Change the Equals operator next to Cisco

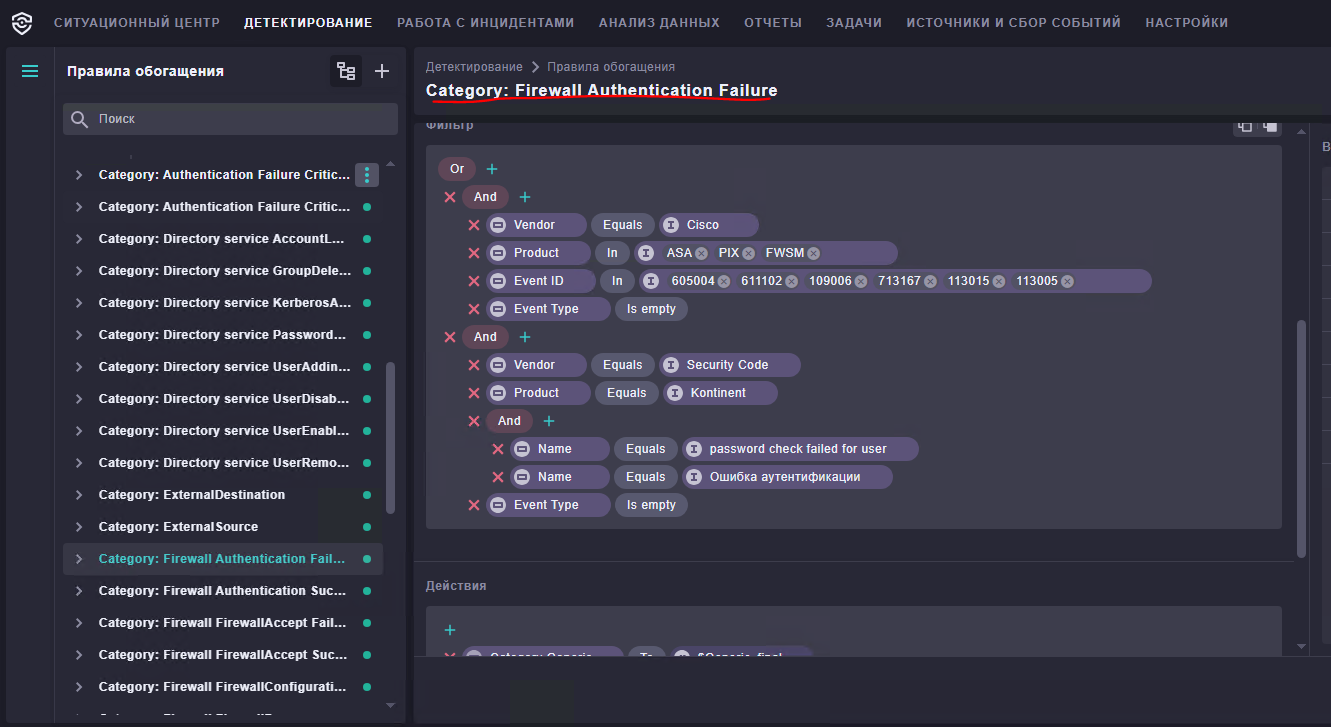[x=623, y=225]
